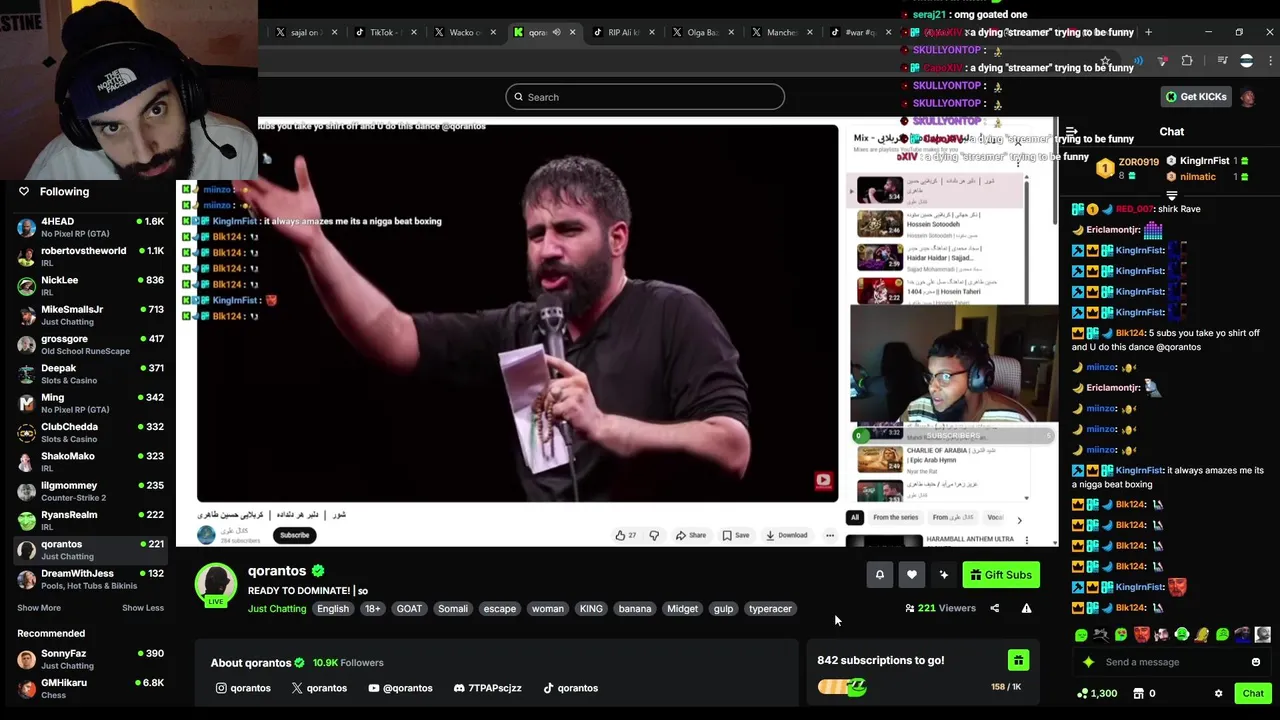This screenshot has width=1280, height=720.
Task: Switch to the Olga Ba X tab
Action: pyautogui.click(x=702, y=32)
